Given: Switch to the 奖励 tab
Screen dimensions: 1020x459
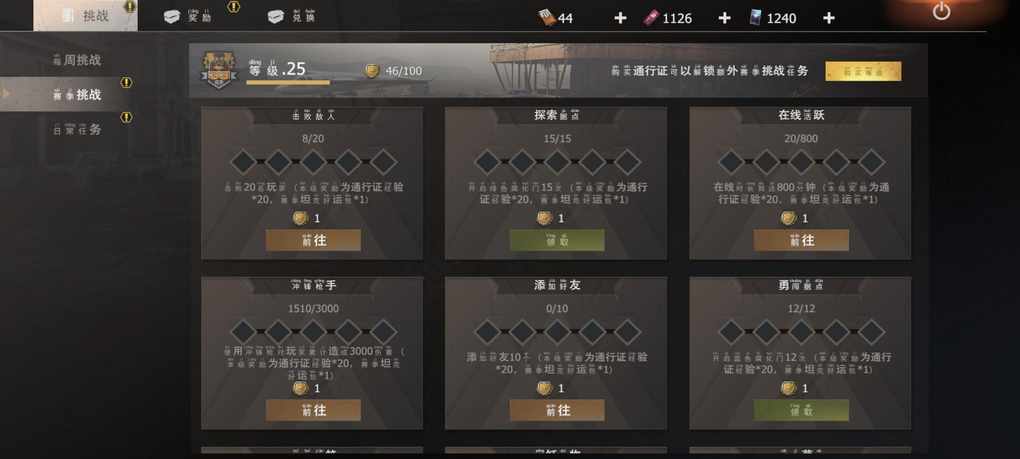Looking at the screenshot, I should click(188, 17).
